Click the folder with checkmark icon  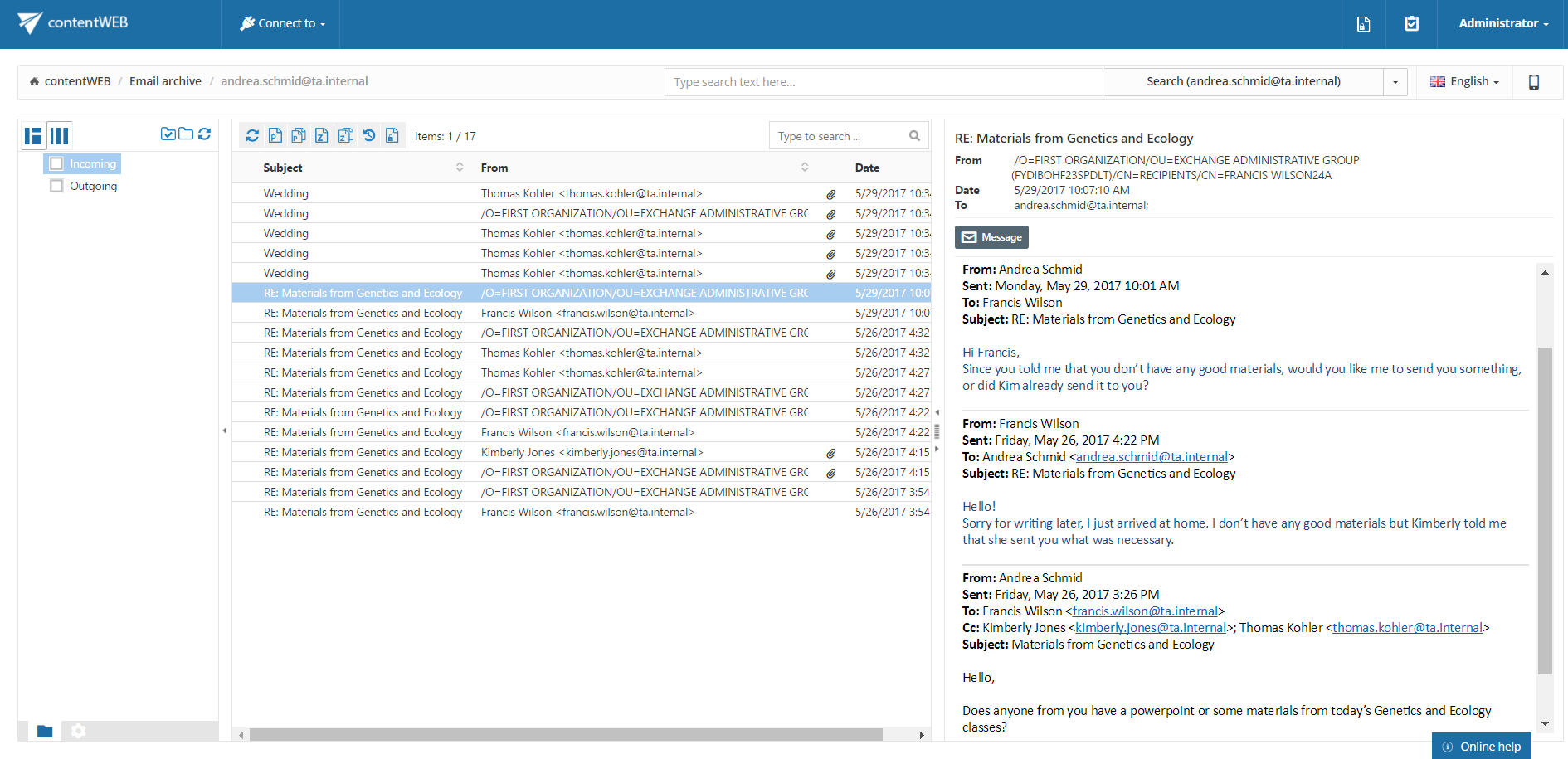tap(168, 134)
